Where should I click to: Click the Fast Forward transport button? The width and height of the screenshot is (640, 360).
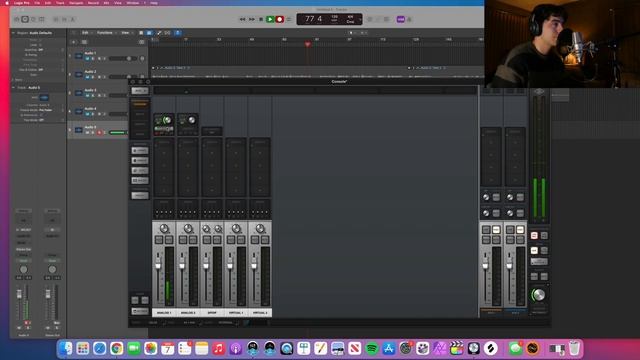pyautogui.click(x=252, y=19)
